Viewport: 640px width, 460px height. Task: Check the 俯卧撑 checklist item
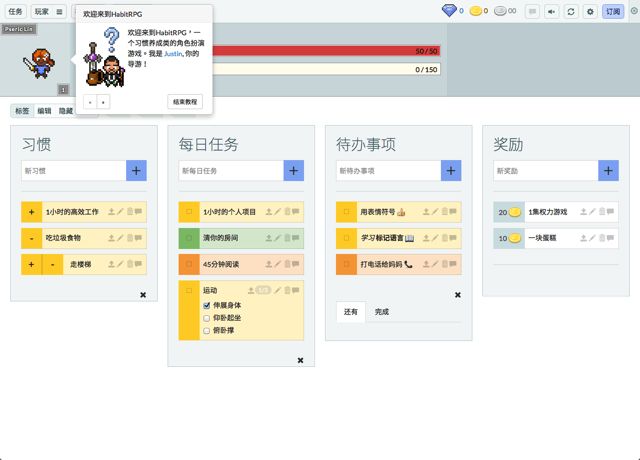207,331
